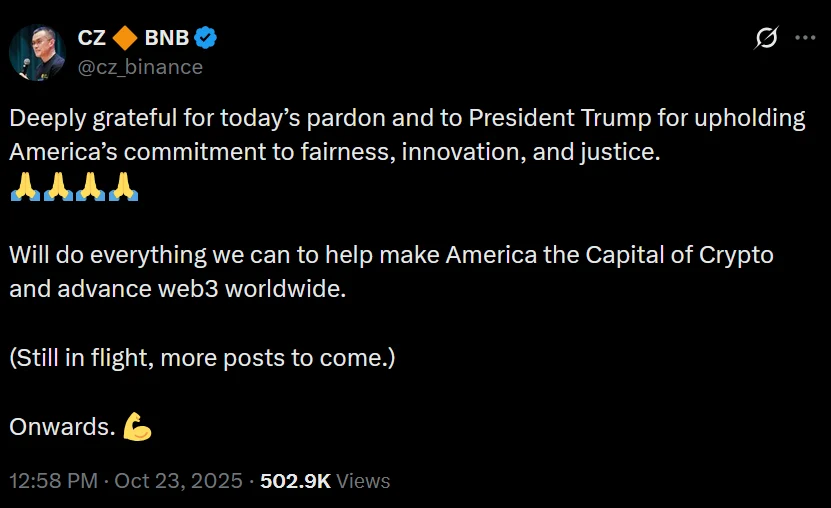Click the line starting Still in flight

coord(202,357)
